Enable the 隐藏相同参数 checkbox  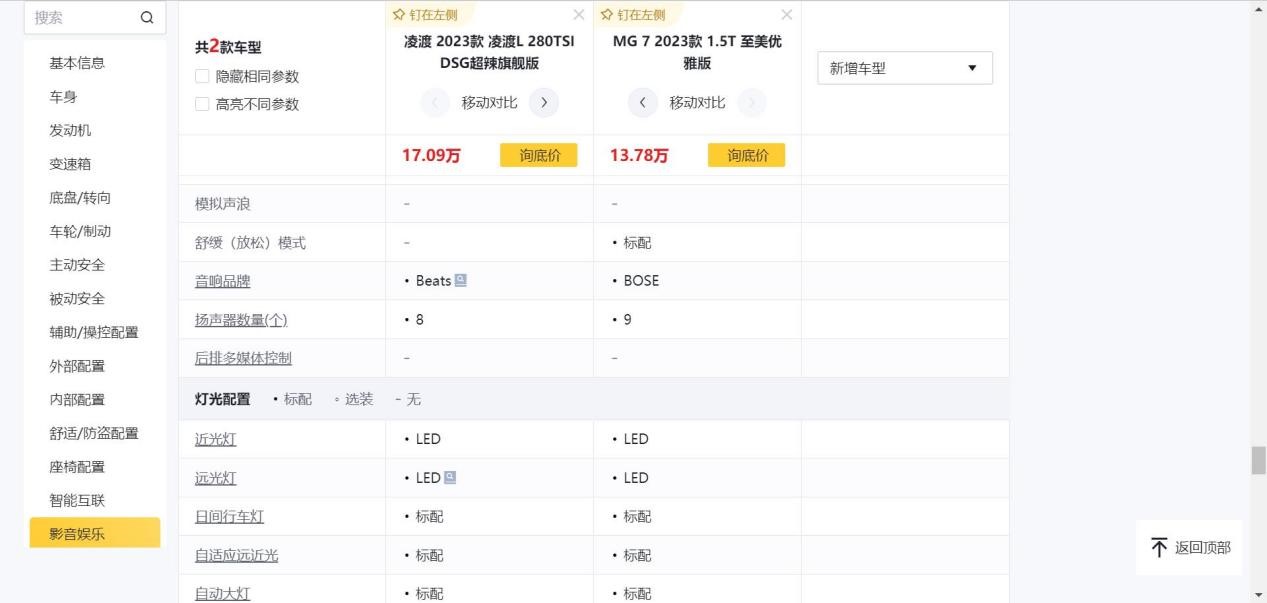click(x=202, y=76)
